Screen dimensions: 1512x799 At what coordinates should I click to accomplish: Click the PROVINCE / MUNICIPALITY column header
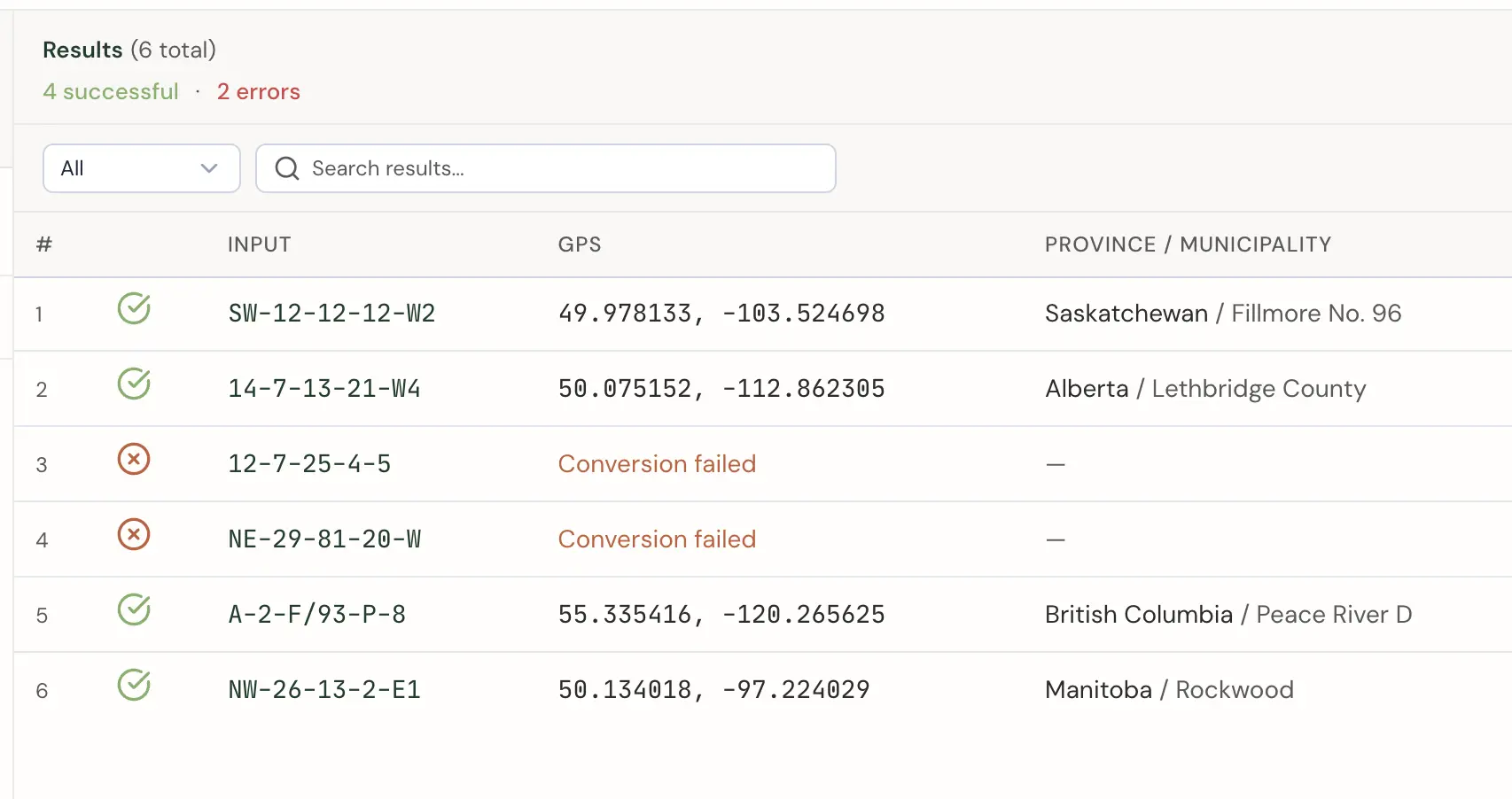1188,244
